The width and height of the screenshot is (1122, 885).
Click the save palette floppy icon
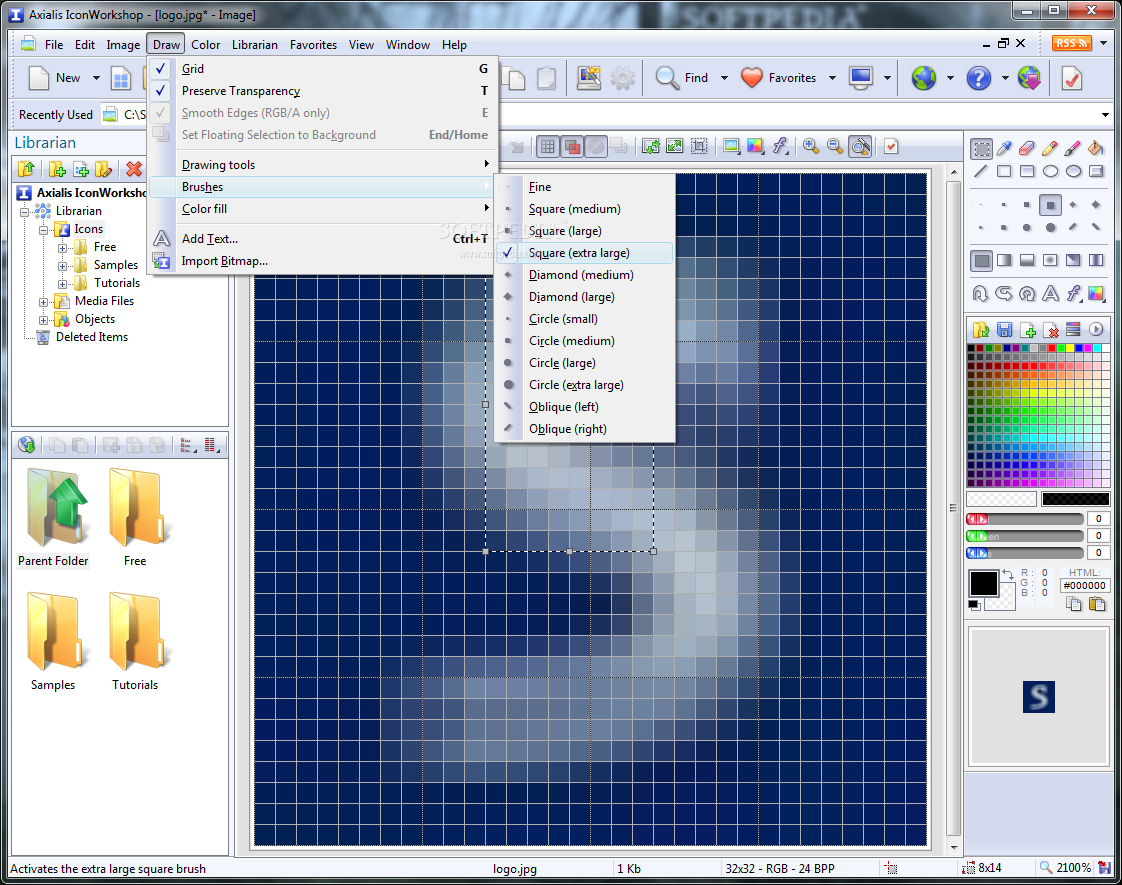tap(1005, 329)
